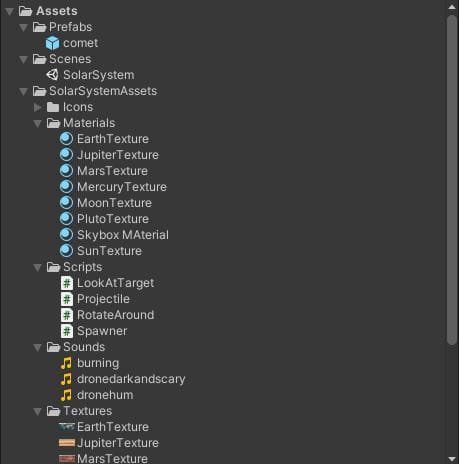Click the Projectile C# script icon
This screenshot has height=464, width=459.
tap(67, 299)
